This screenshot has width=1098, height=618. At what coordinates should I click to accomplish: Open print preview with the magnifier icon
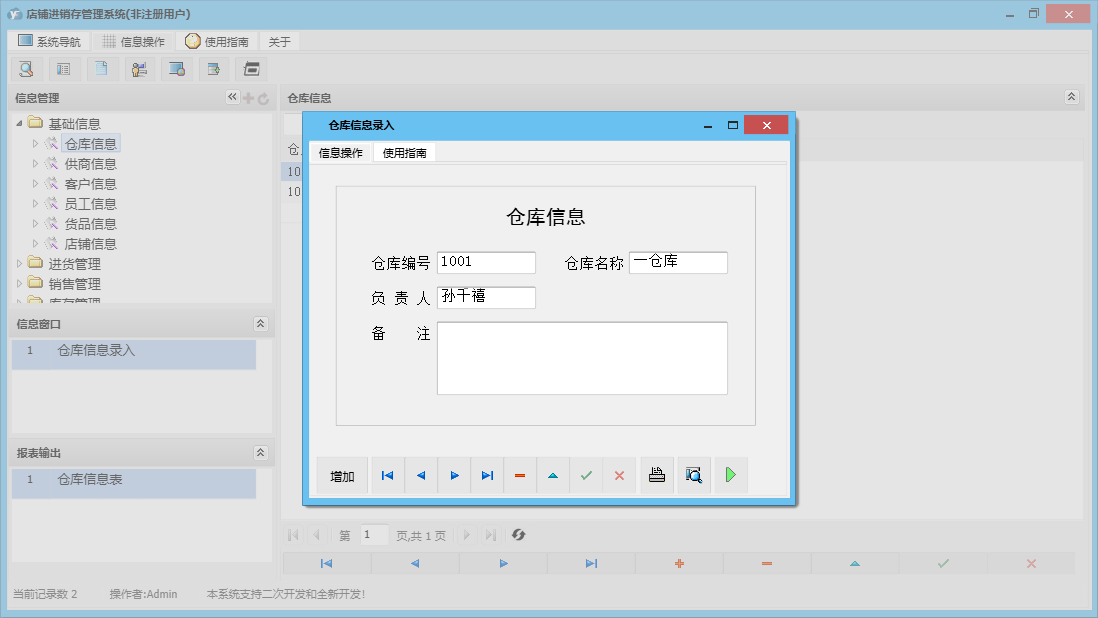pos(693,475)
